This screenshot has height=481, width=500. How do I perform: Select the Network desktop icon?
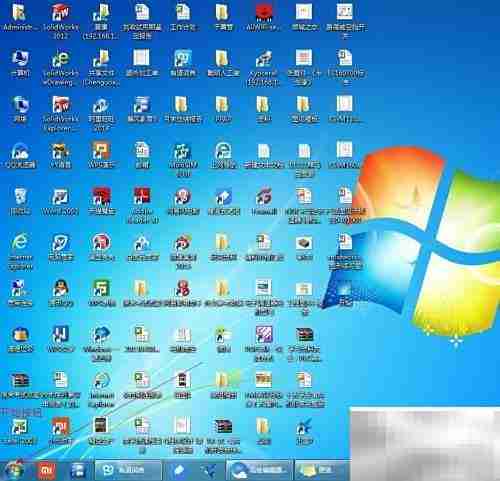coord(20,109)
